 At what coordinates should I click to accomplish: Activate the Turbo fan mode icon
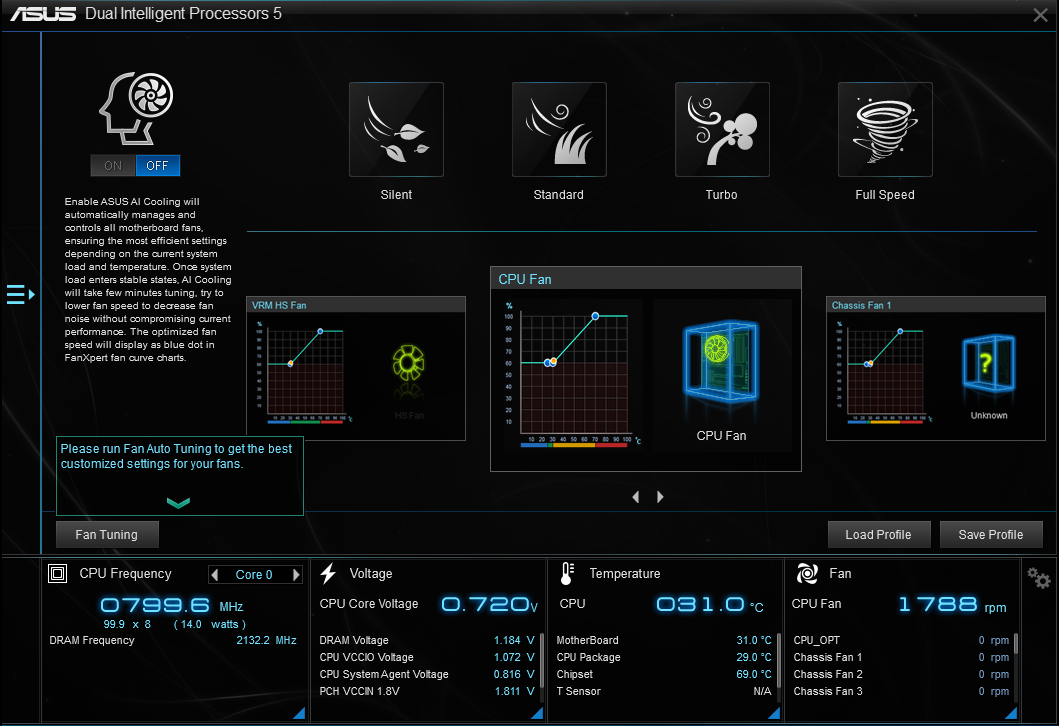721,129
